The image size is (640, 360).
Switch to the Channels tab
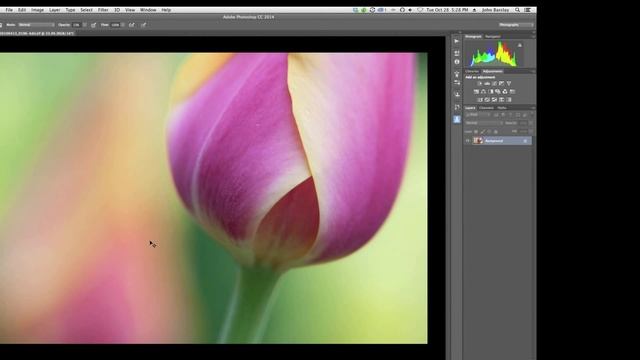[486, 108]
